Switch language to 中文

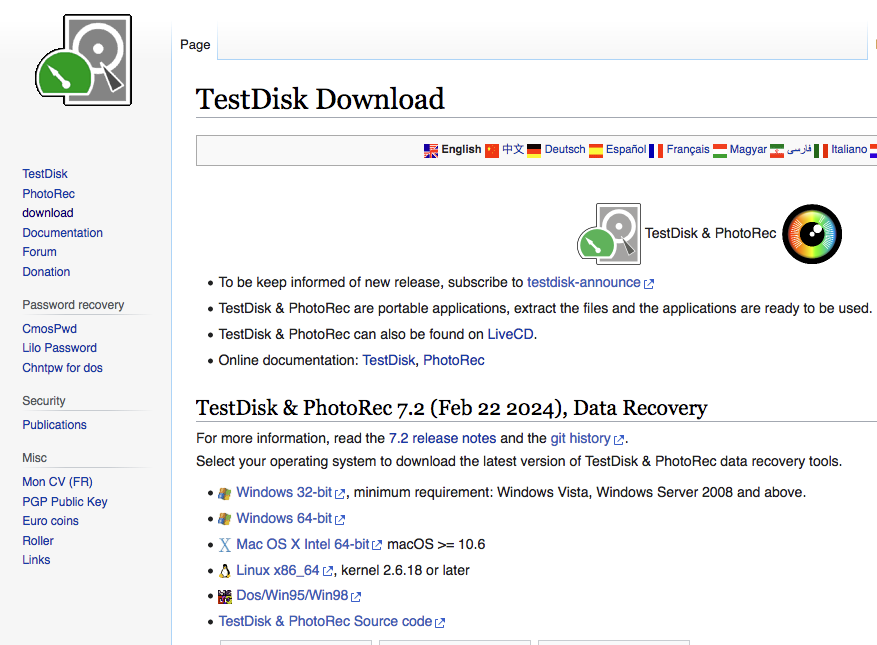point(513,149)
